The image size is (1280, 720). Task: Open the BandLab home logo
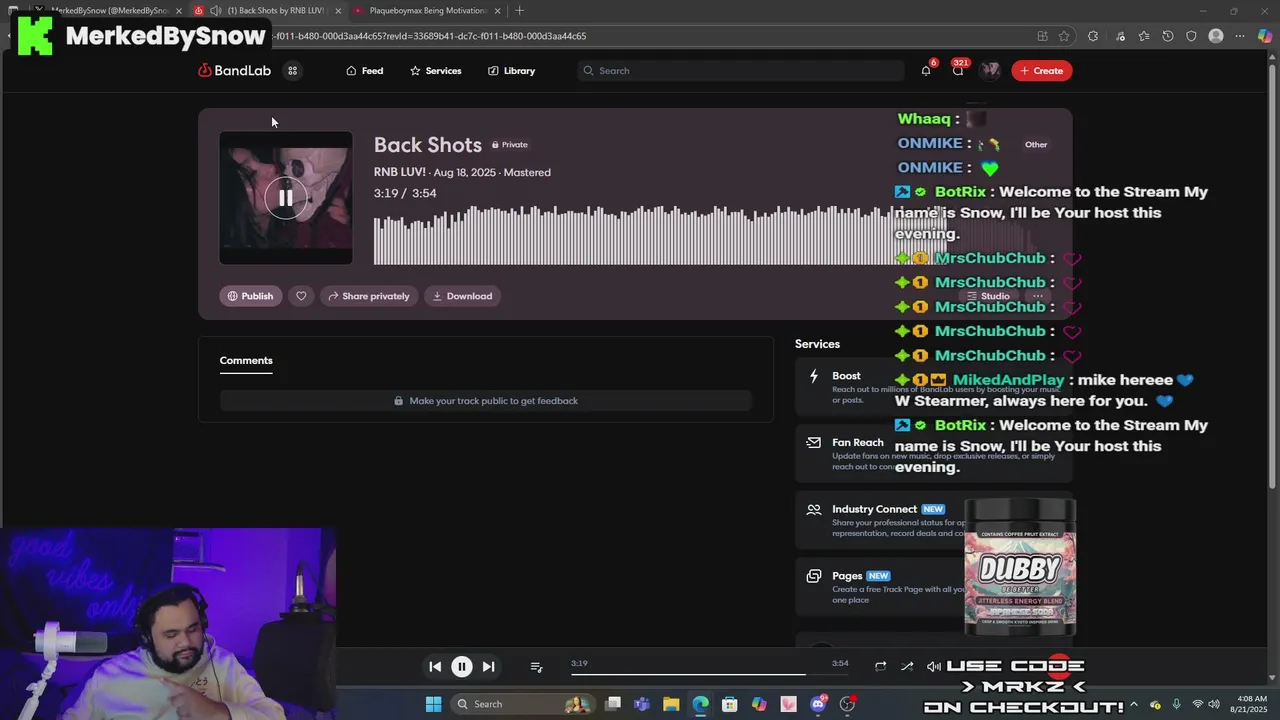(x=234, y=71)
